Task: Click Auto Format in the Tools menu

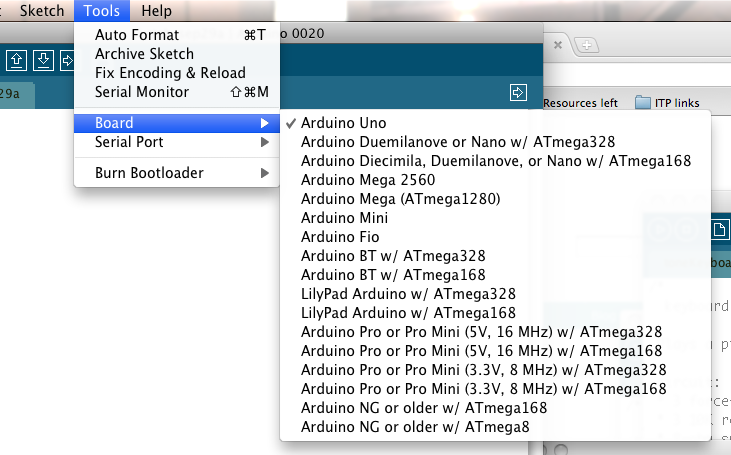Action: click(137, 35)
